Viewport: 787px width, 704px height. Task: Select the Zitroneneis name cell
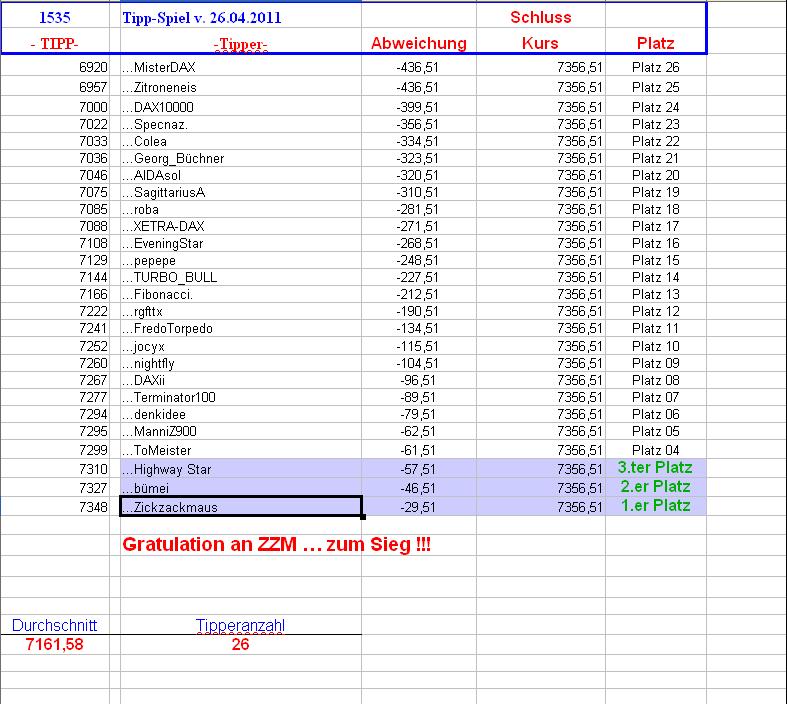click(240, 87)
